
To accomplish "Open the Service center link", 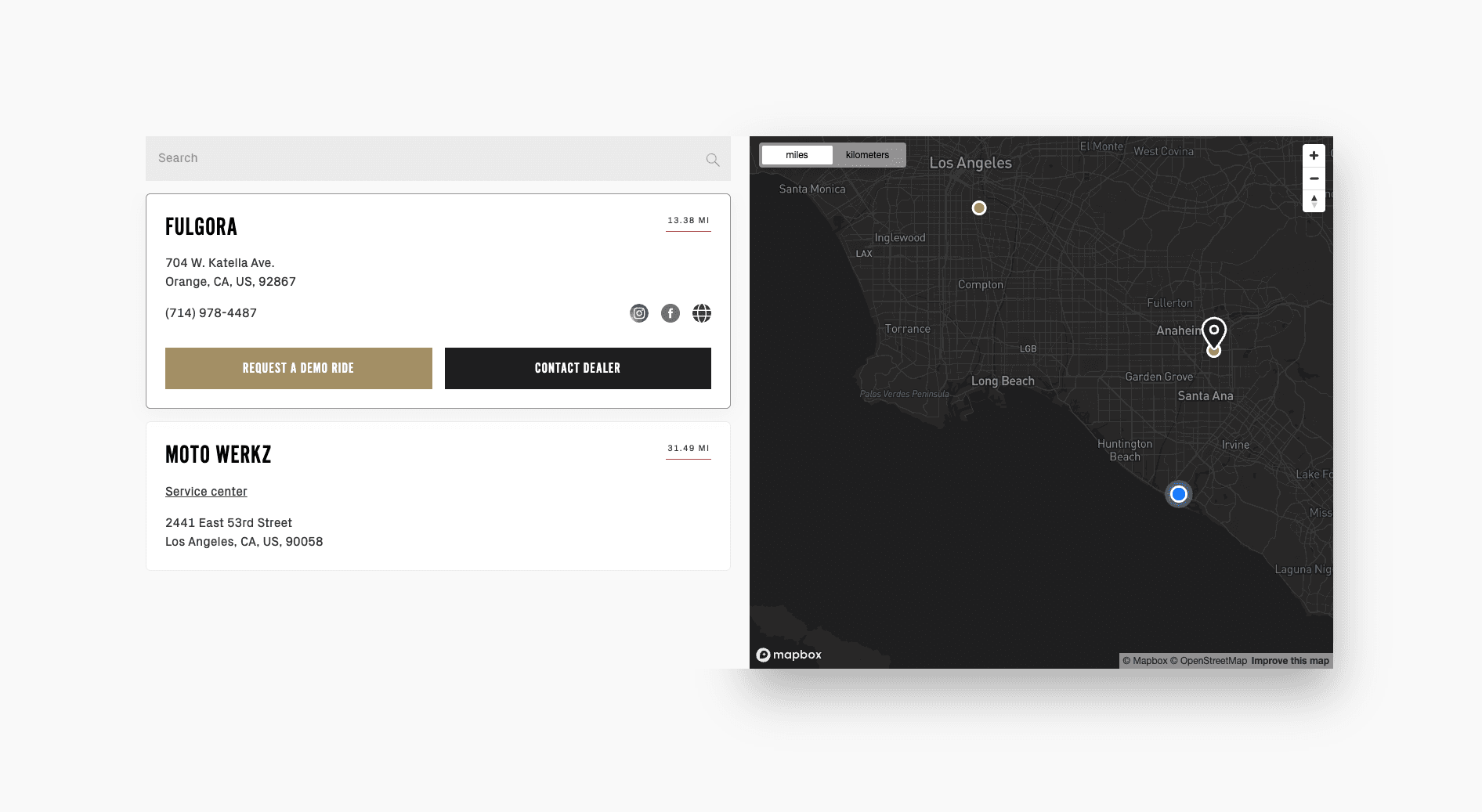I will click(x=206, y=492).
